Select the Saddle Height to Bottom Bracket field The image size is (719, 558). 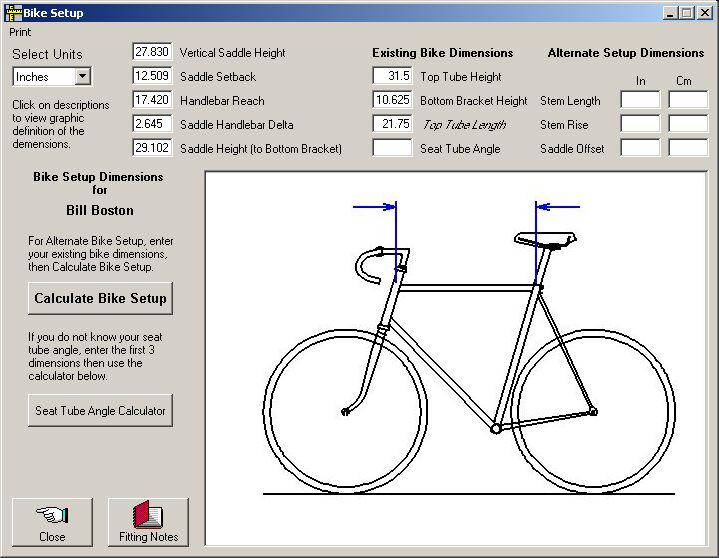tap(152, 148)
